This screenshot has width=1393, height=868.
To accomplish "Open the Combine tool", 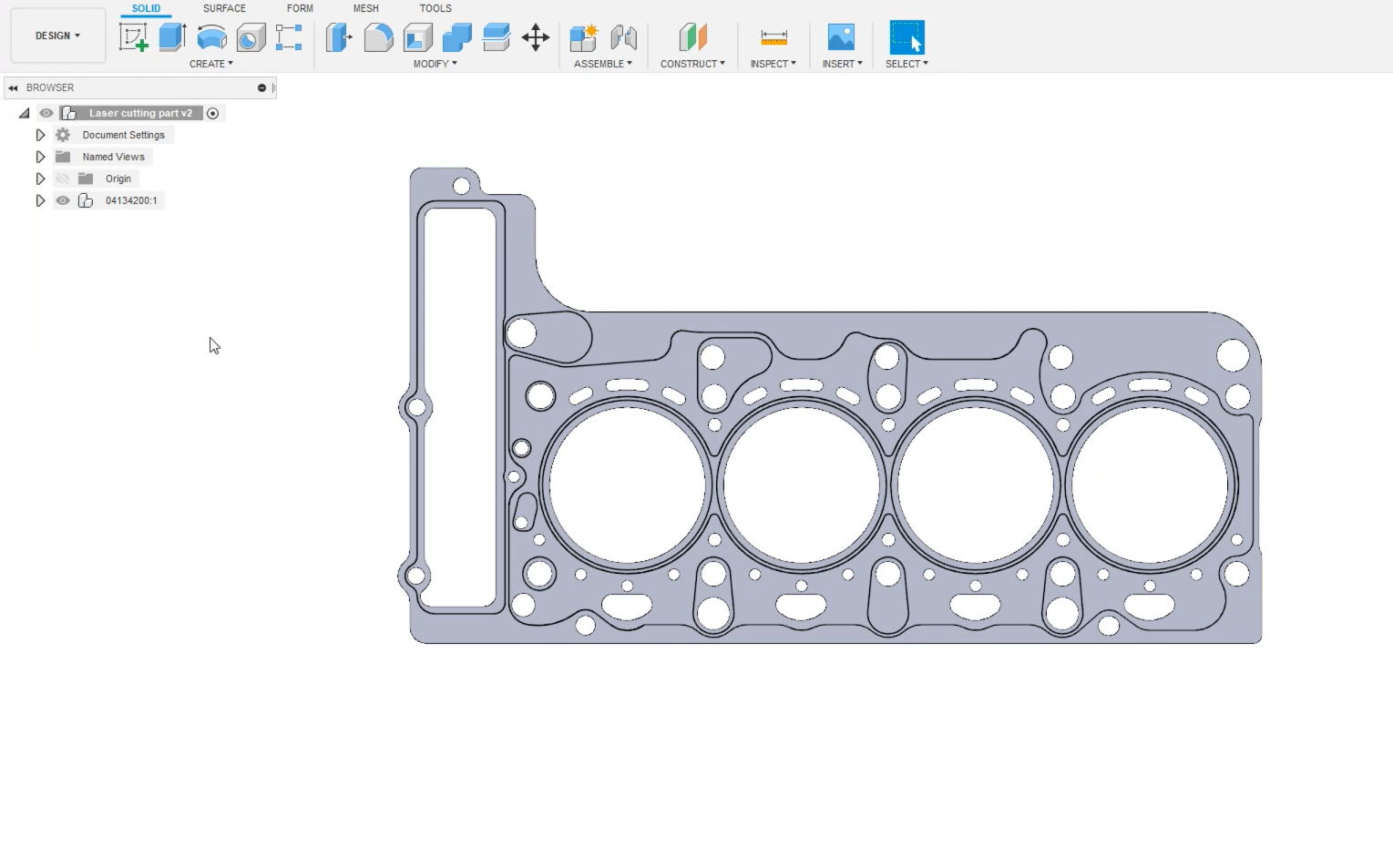I will 456,37.
